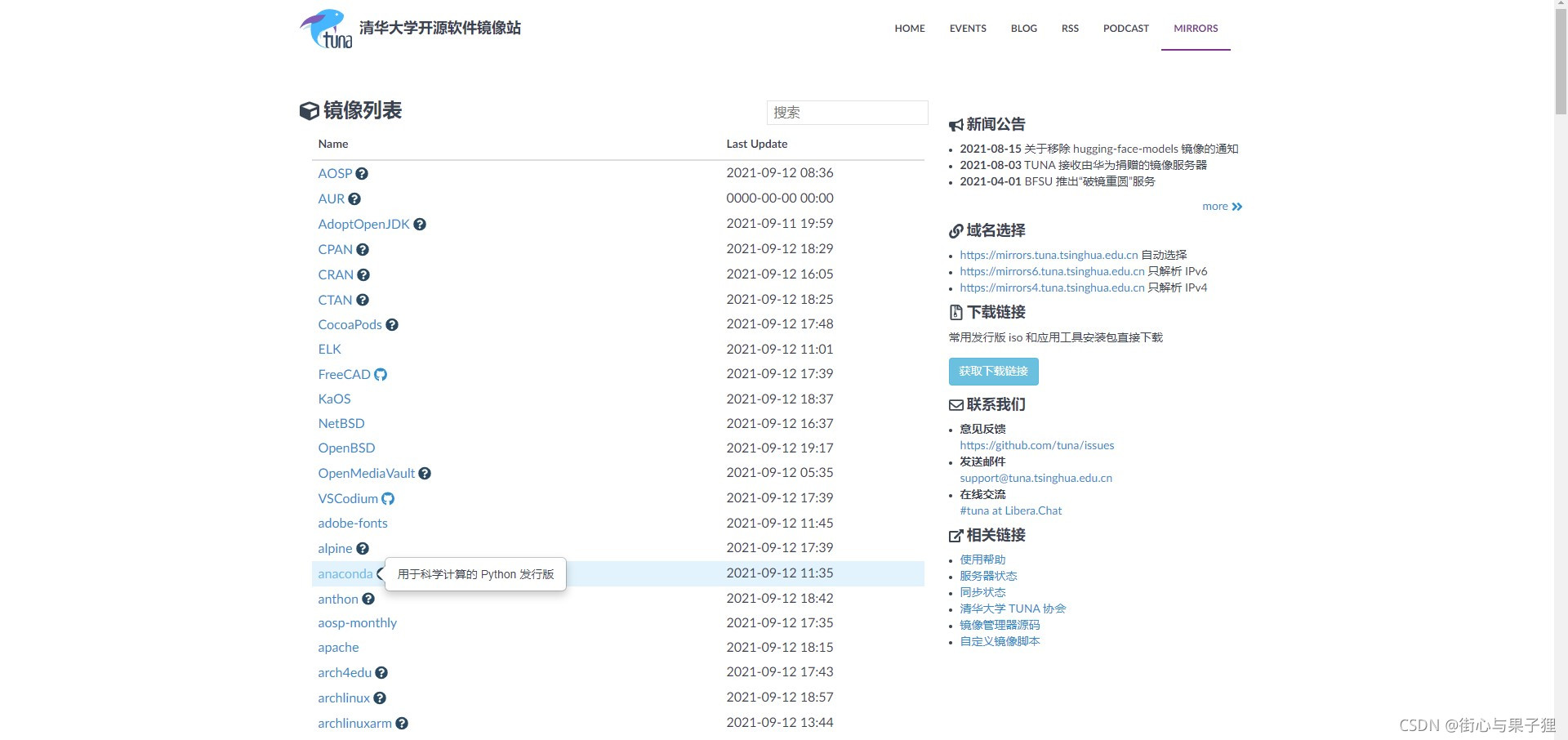Click the help icon beside archlinux
Viewport: 1568px width, 740px height.
pos(380,698)
